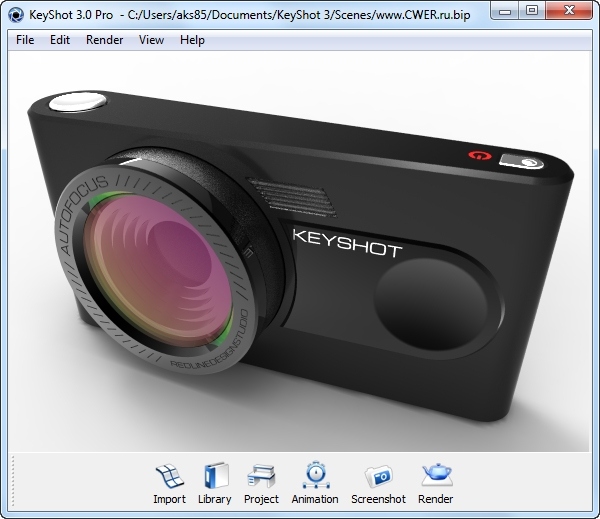600x519 pixels.
Task: Click the Render teapot icon
Action: pos(436,476)
